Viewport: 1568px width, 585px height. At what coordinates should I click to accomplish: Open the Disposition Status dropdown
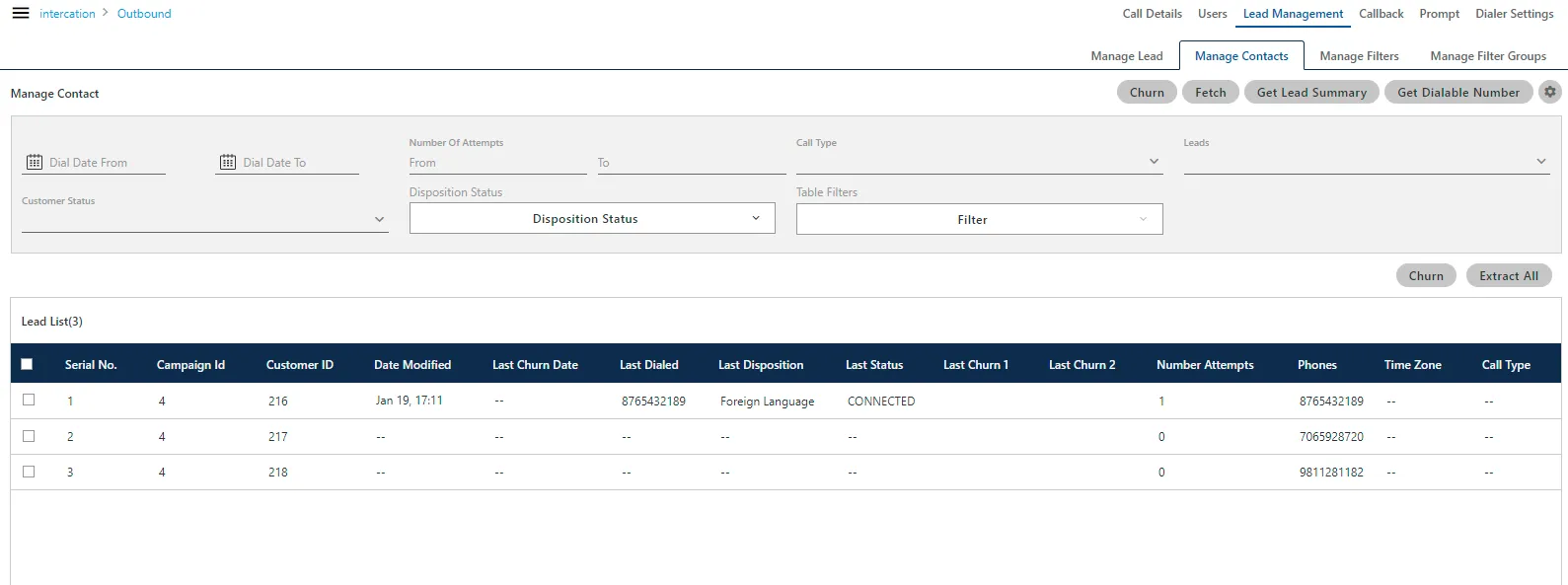coord(592,219)
